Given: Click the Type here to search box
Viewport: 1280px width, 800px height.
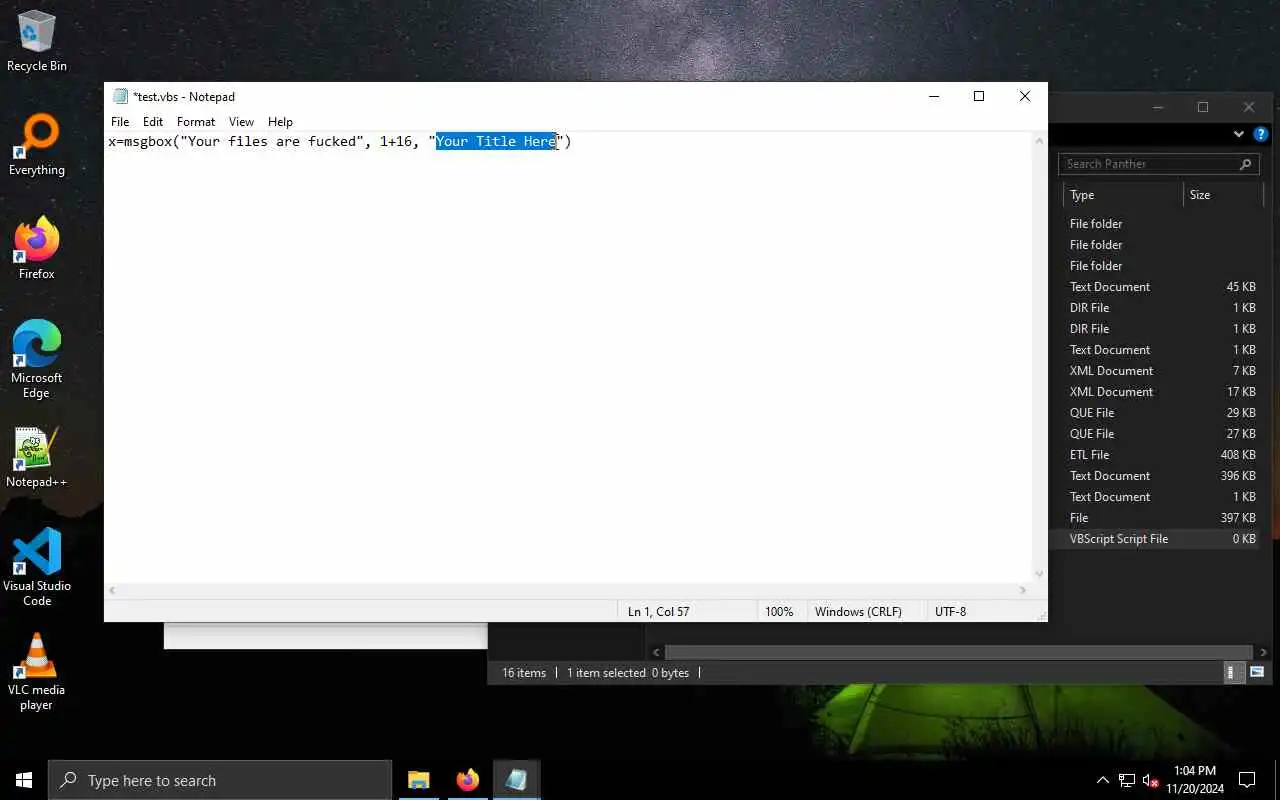Looking at the screenshot, I should 220,780.
